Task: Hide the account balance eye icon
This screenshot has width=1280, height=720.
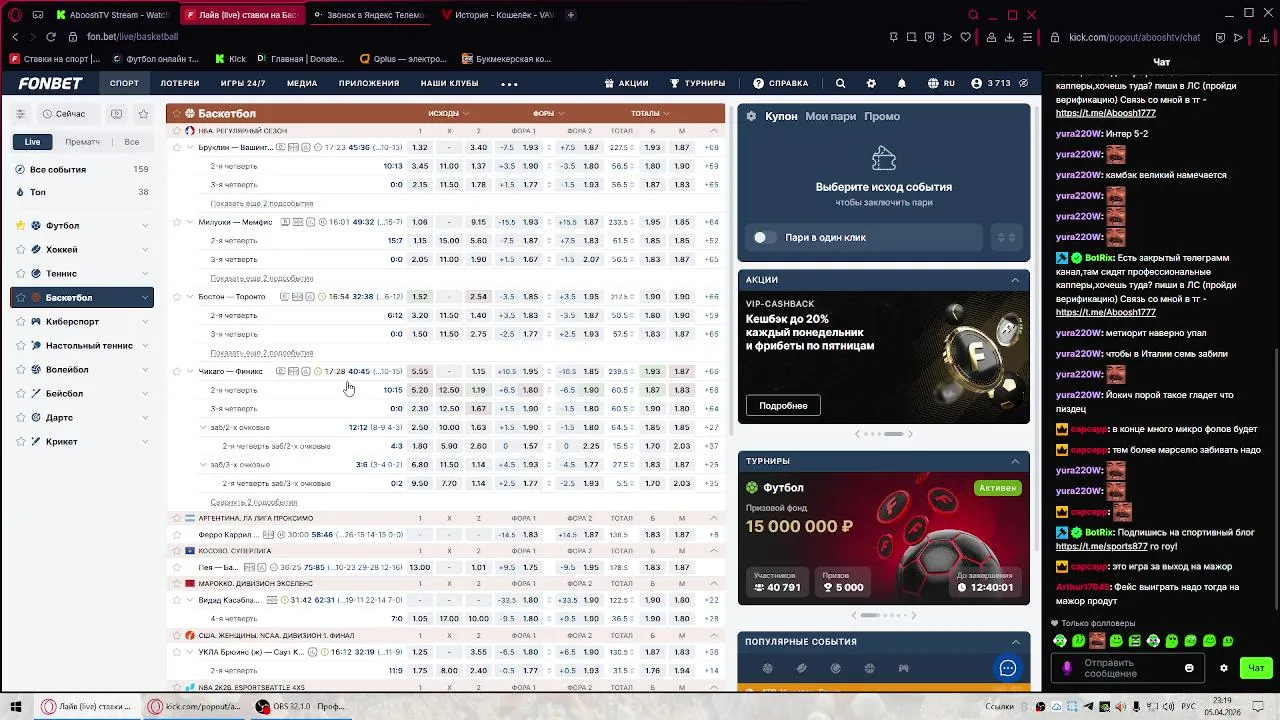Action: (x=1024, y=84)
